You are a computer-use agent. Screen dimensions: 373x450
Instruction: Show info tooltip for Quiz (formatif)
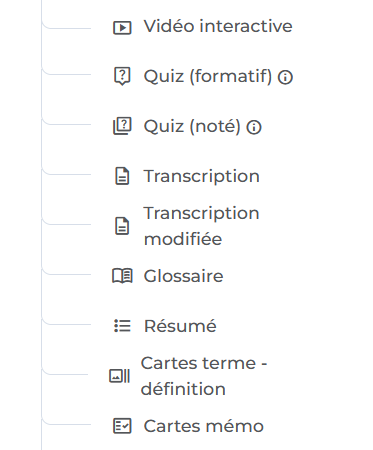pyautogui.click(x=285, y=78)
